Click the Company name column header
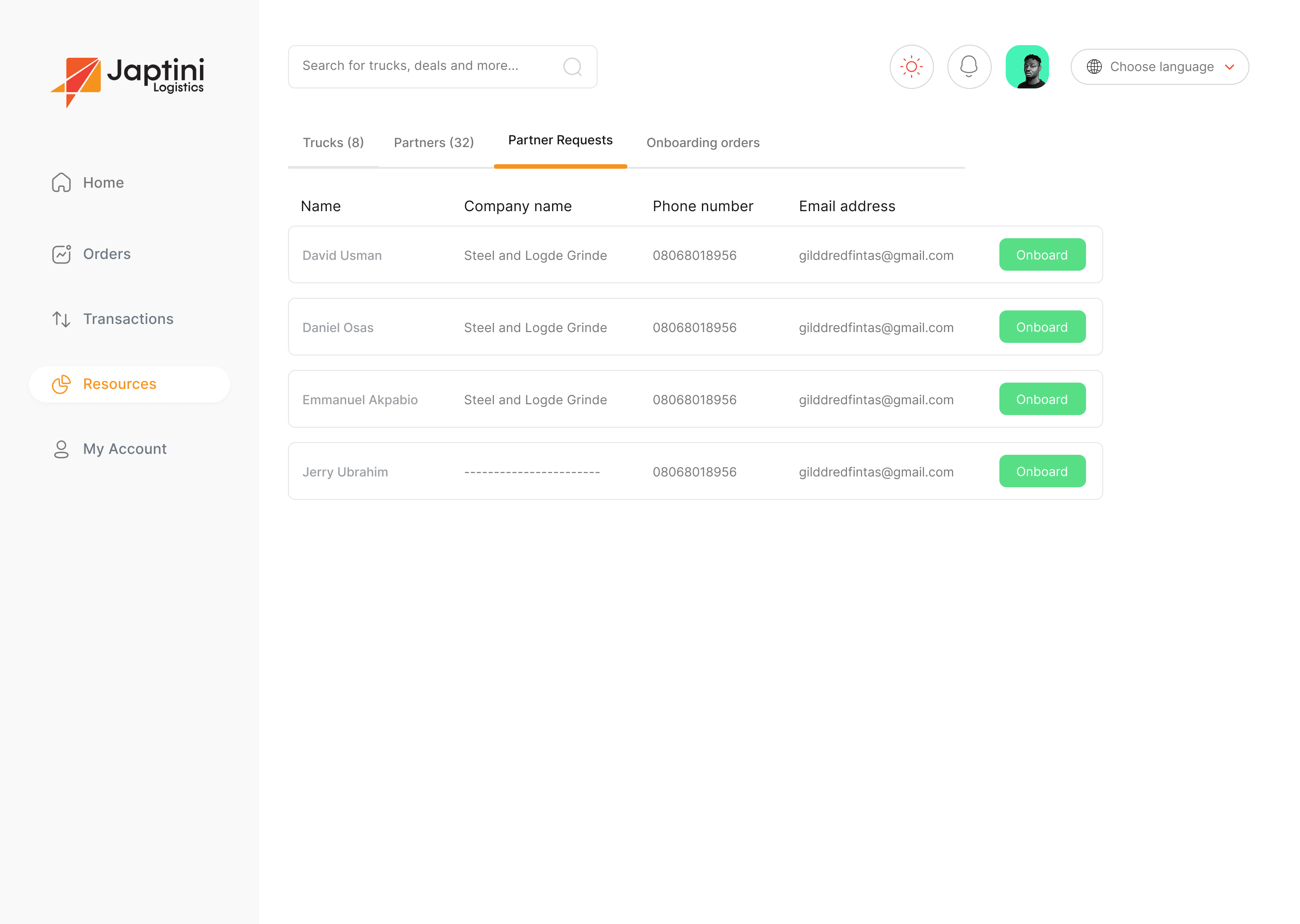 tap(518, 207)
